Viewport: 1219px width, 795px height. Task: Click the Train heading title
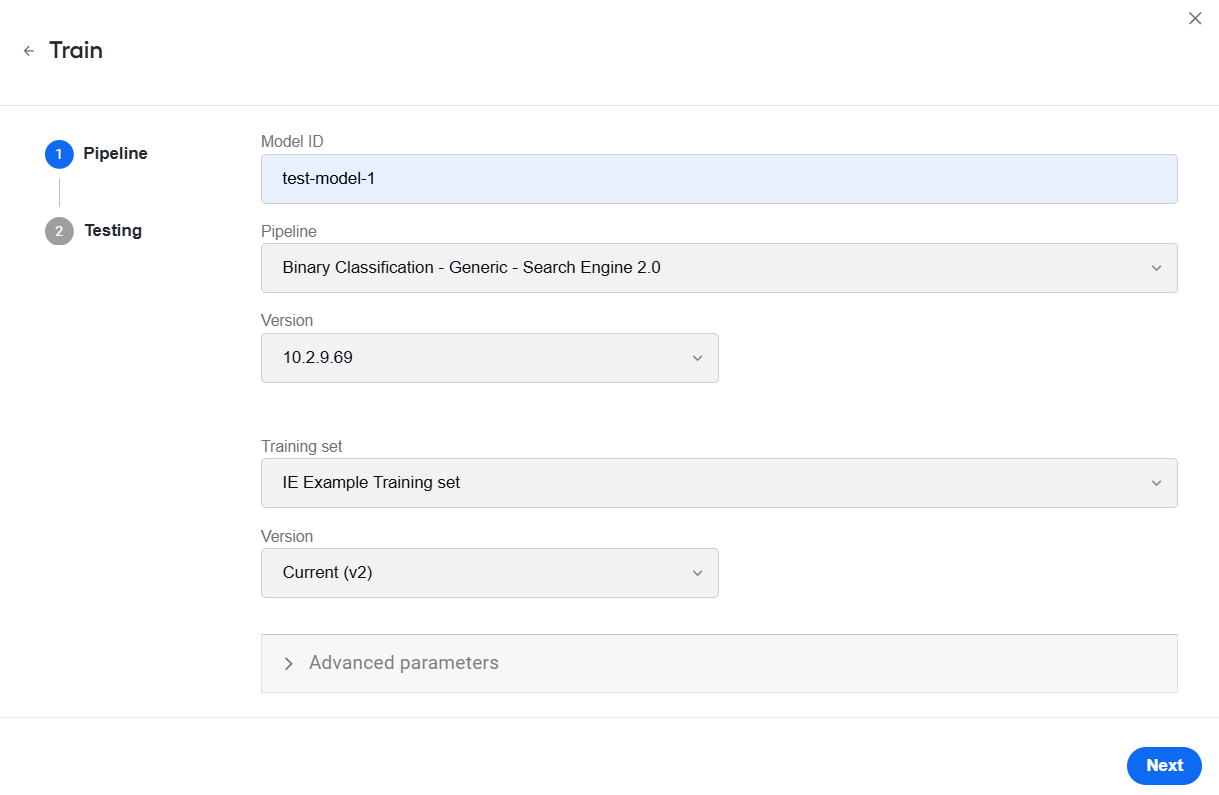(x=76, y=50)
